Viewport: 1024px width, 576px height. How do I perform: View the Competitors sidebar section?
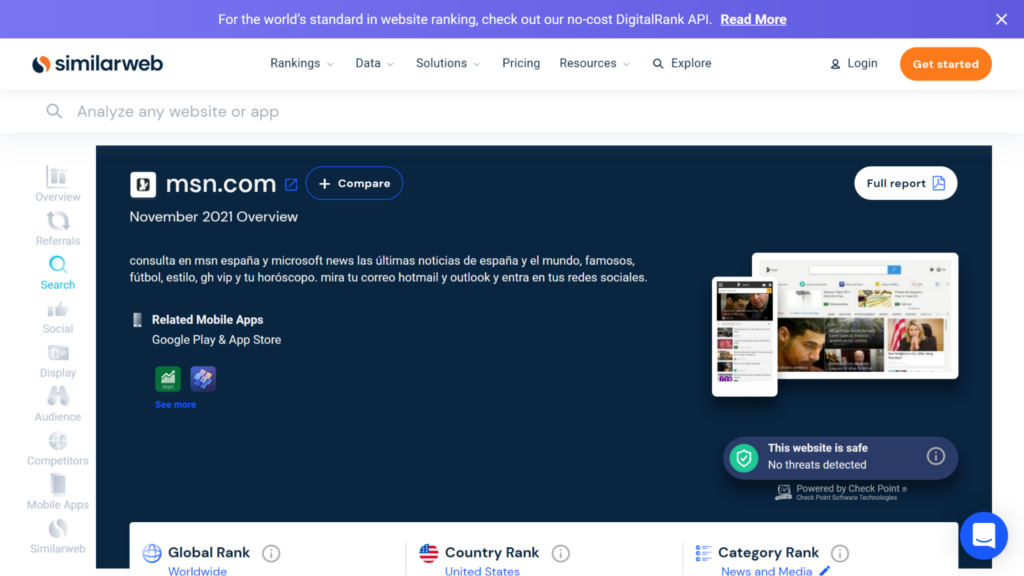[57, 449]
